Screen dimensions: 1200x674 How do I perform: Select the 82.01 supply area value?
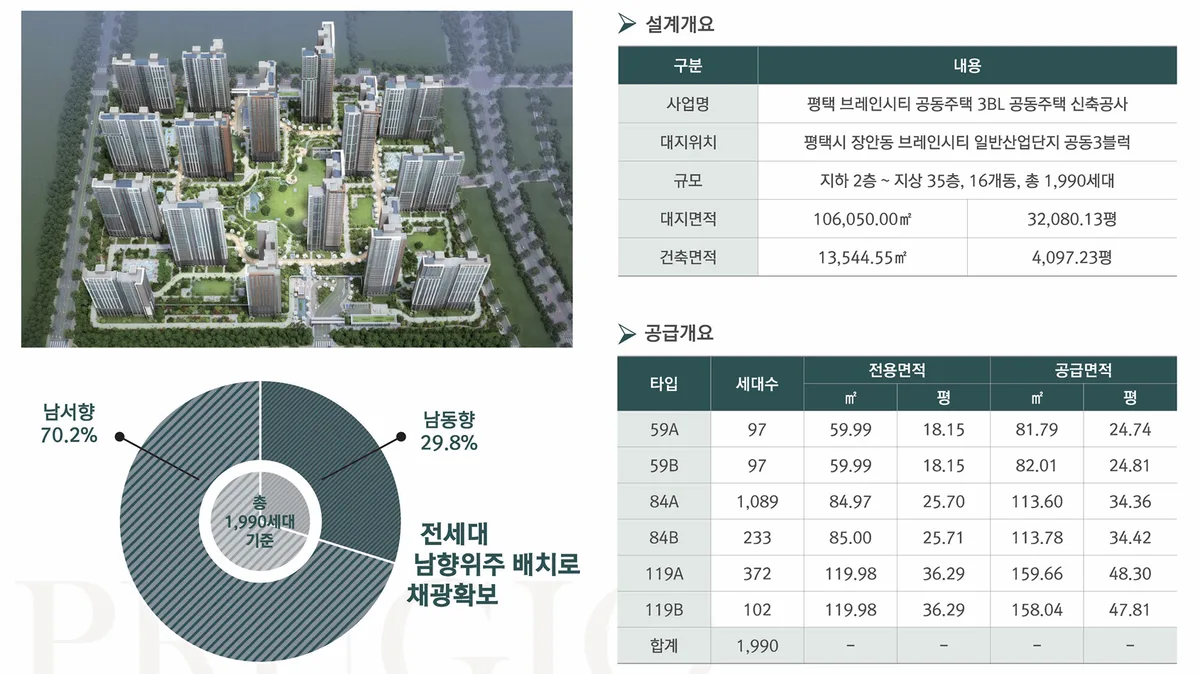tap(1037, 465)
